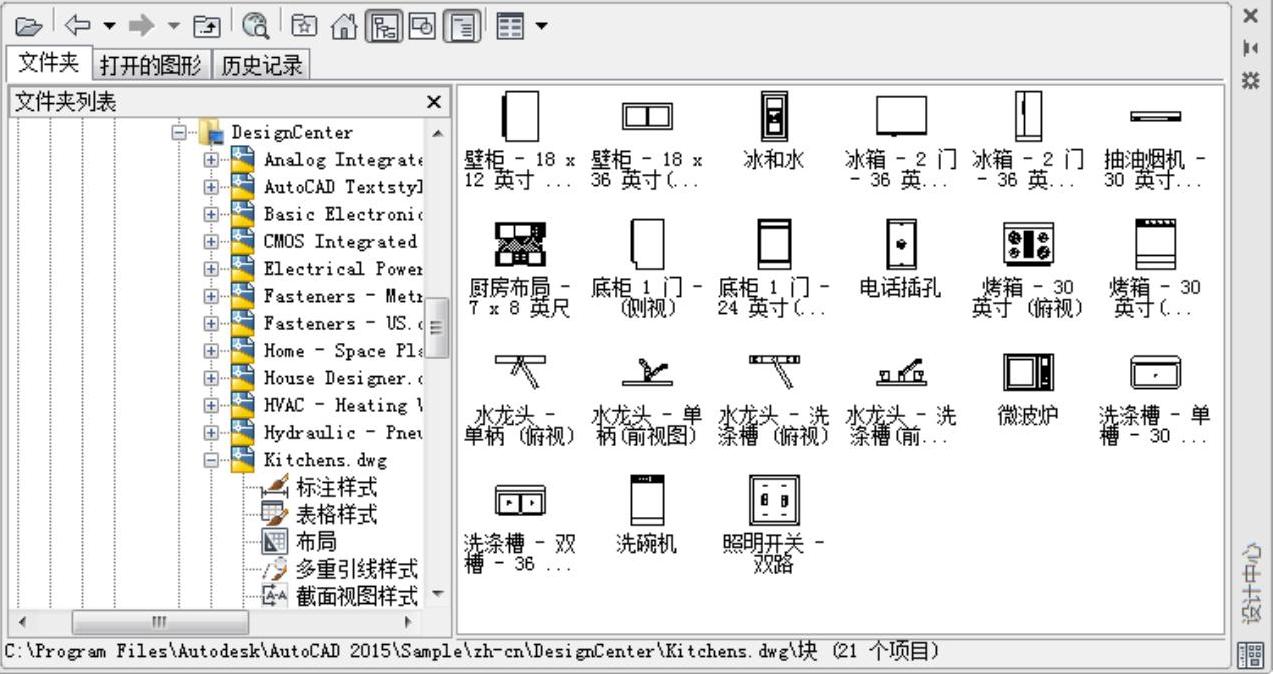Select the 水龙头 单柄 (俯视) block
This screenshot has height=674, width=1273.
[x=520, y=398]
